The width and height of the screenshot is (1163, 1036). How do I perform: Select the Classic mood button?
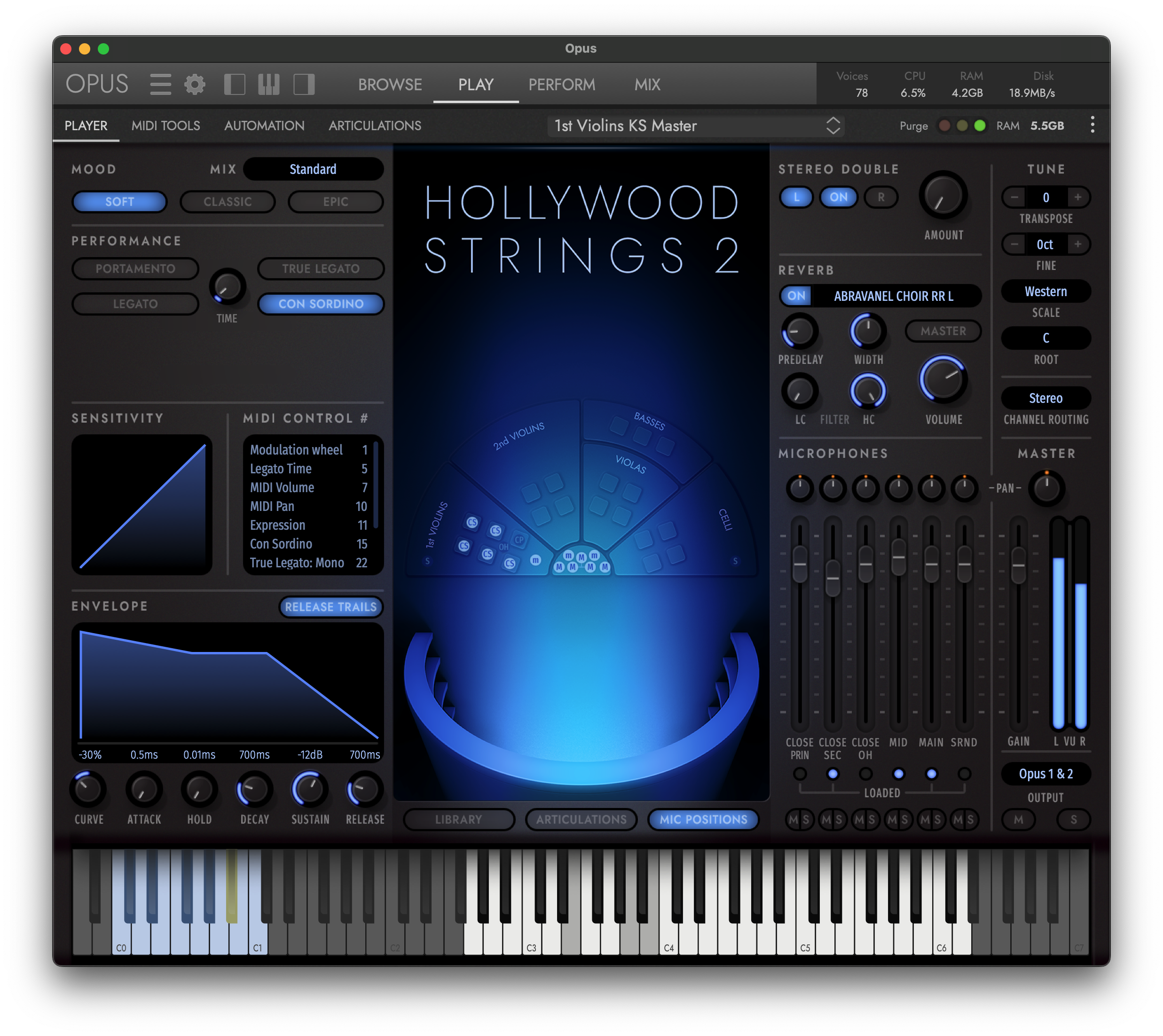[228, 202]
